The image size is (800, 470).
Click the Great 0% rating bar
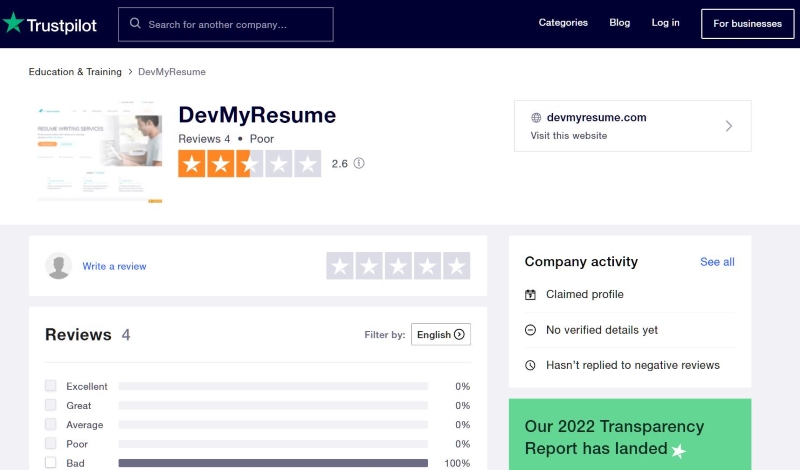(x=273, y=406)
